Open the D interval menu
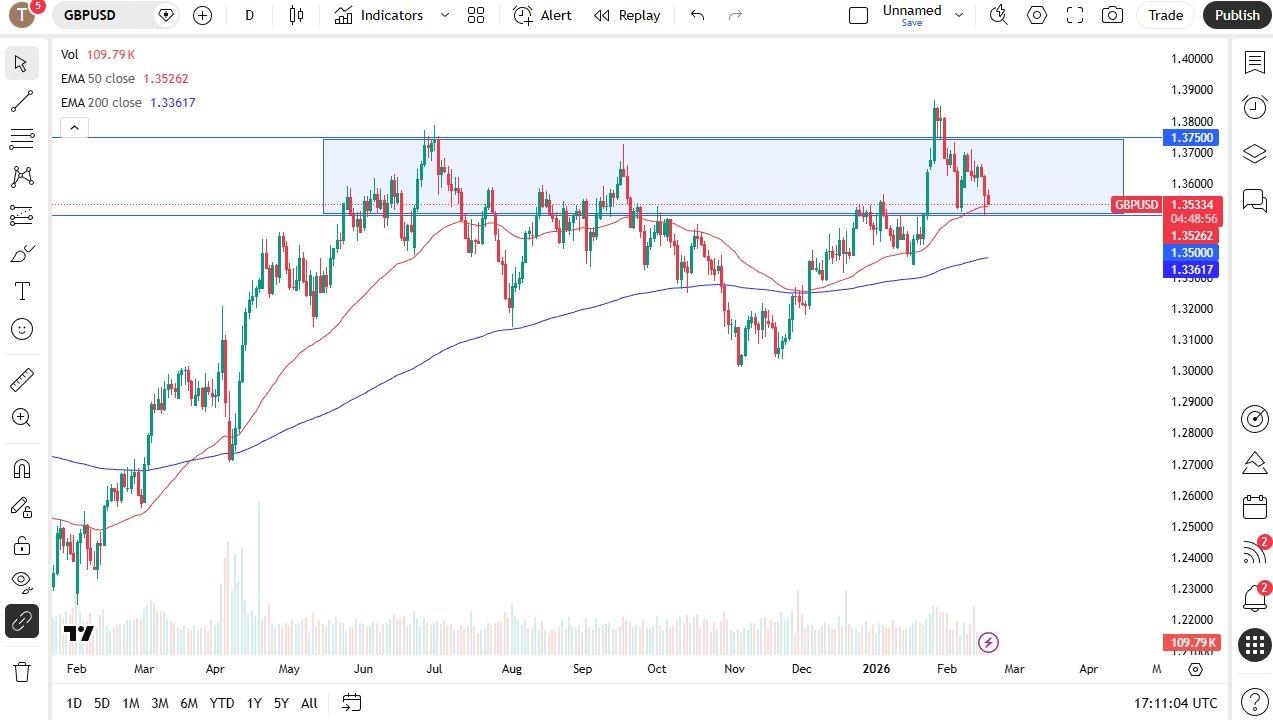Screen dimensions: 1273x720 249,15
